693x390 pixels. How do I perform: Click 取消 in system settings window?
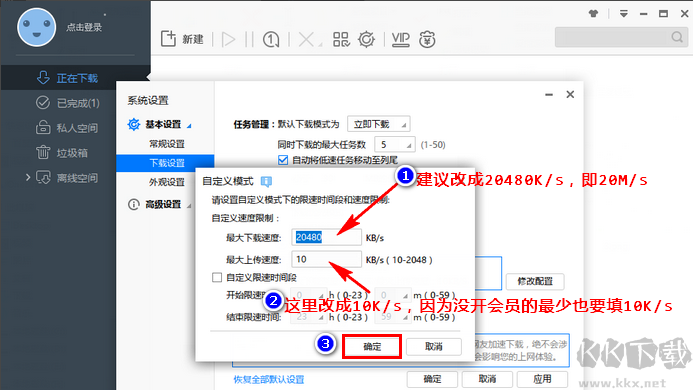[x=487, y=379]
